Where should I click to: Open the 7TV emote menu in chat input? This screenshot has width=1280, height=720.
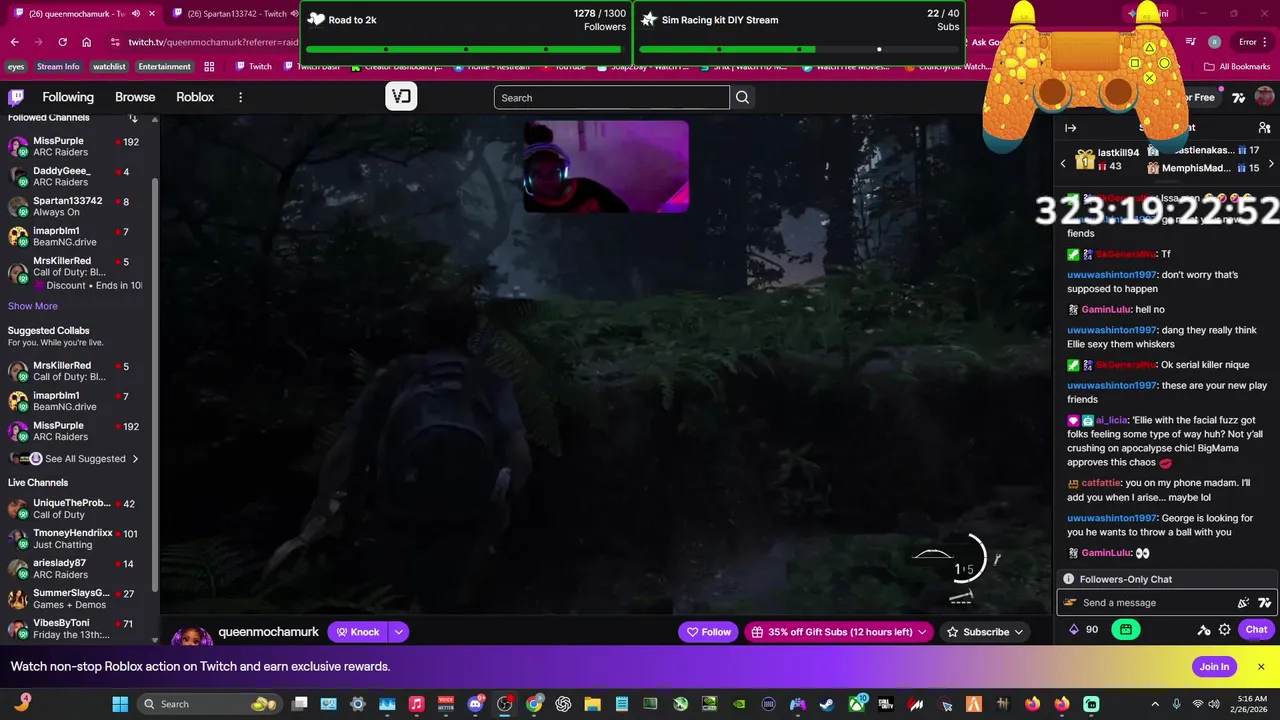pos(1264,603)
